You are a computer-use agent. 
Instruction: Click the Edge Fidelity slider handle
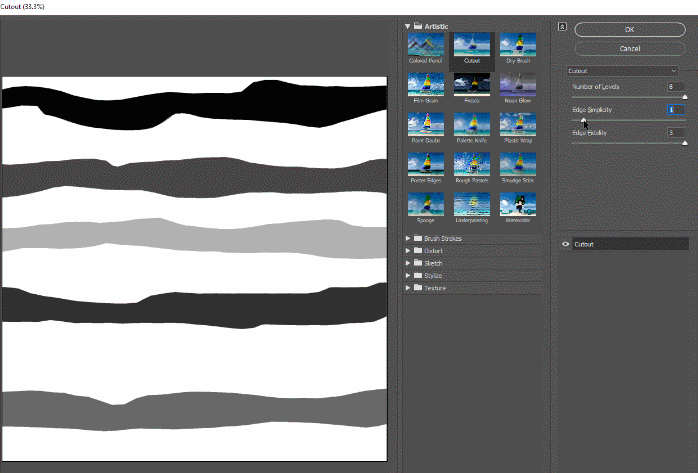point(685,143)
